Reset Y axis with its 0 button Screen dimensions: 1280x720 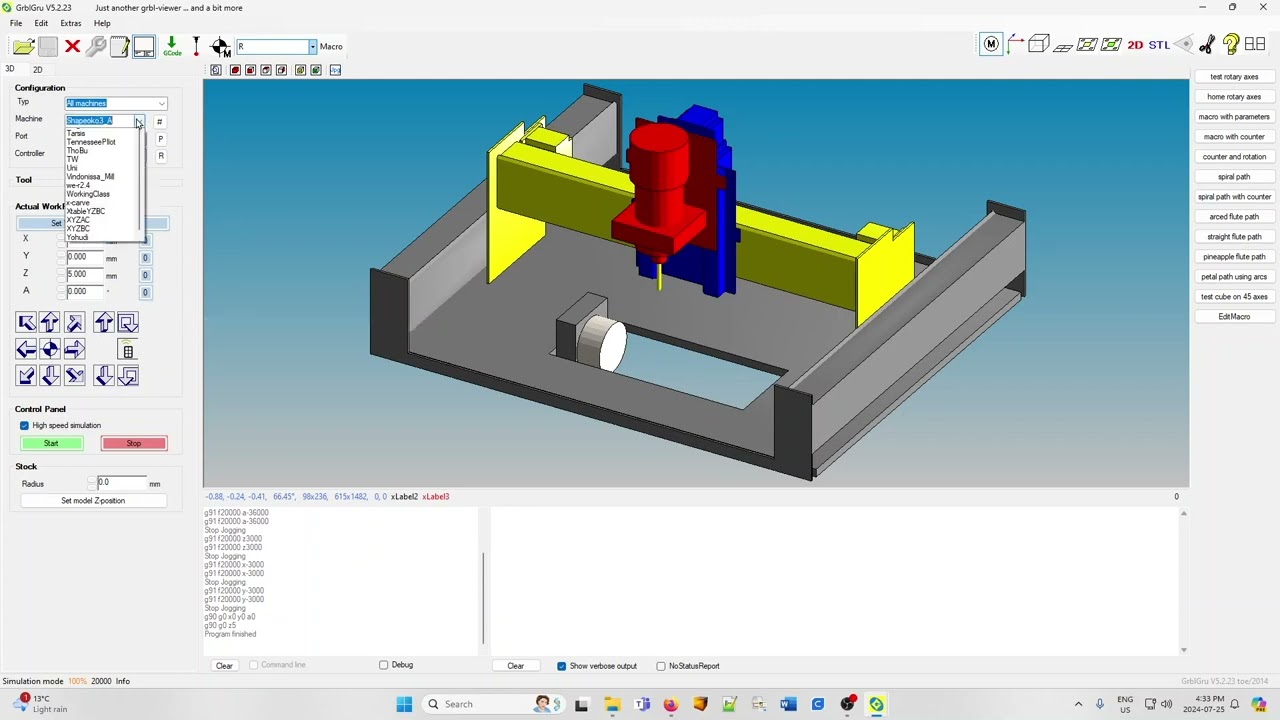click(145, 257)
